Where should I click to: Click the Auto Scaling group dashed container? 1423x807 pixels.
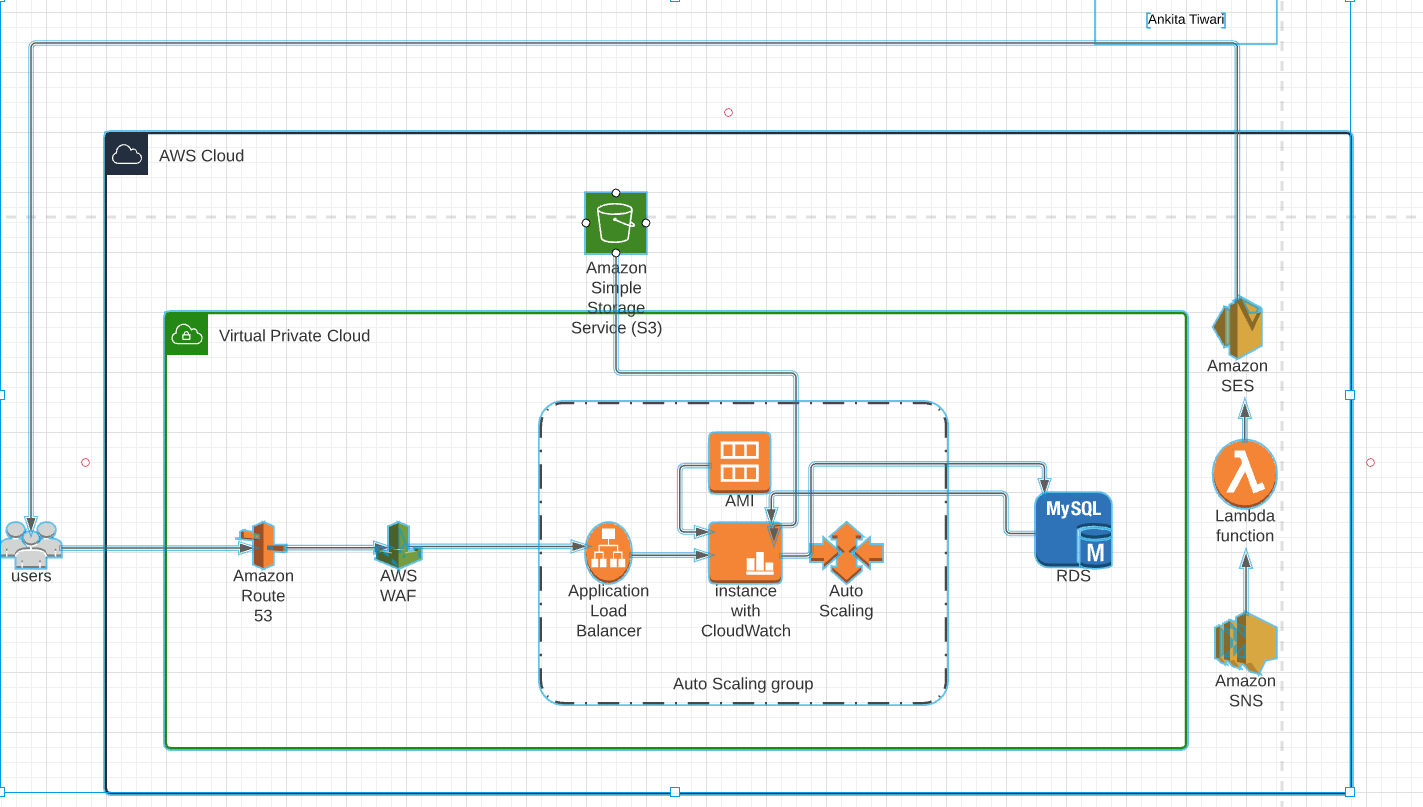point(743,684)
